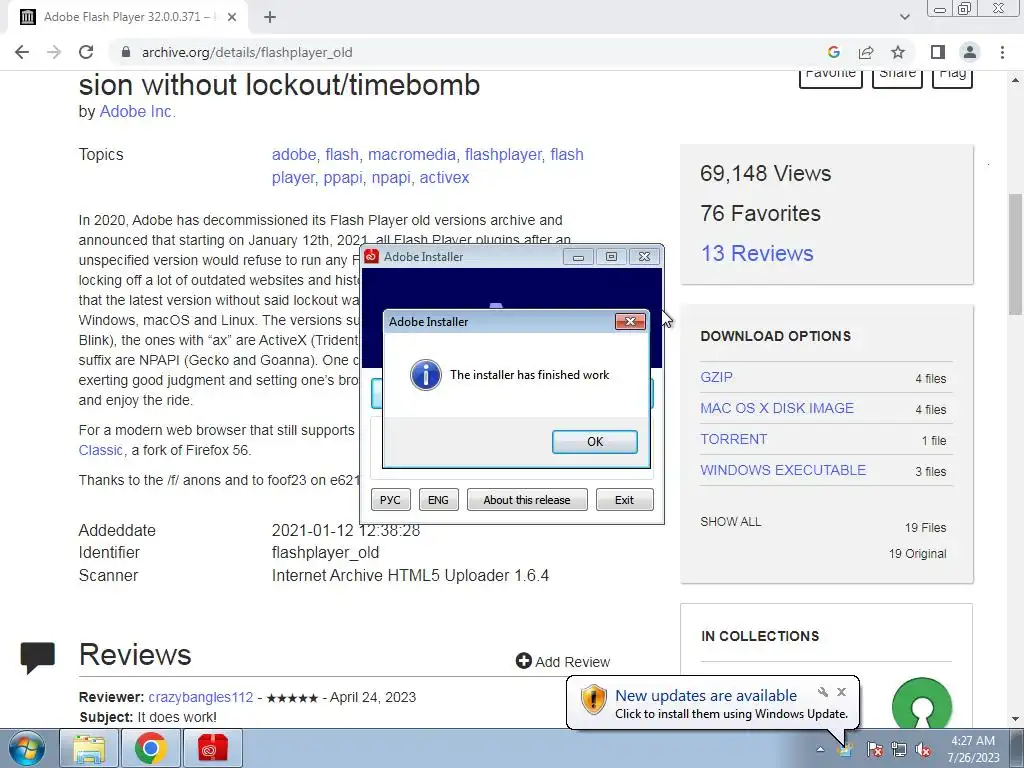The width and height of the screenshot is (1024, 768).
Task: Click the taskbar clock showing 4:27 AM
Action: click(973, 749)
